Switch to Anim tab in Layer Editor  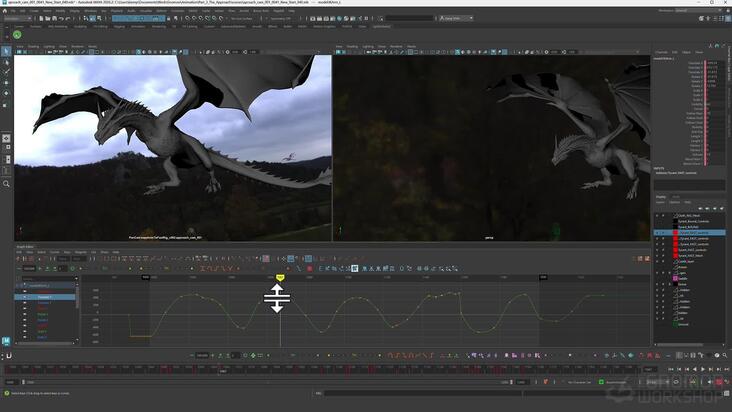pyautogui.click(x=675, y=197)
